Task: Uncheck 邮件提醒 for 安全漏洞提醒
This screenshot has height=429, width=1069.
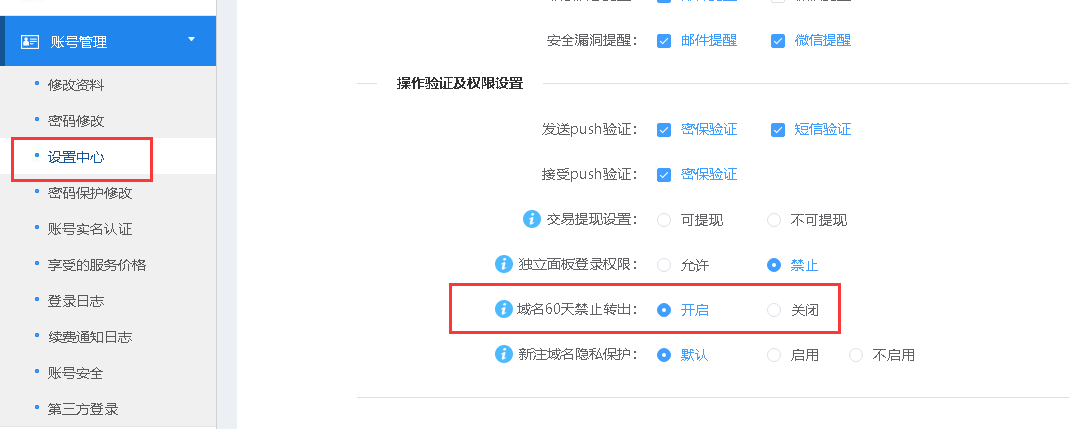Action: (664, 41)
